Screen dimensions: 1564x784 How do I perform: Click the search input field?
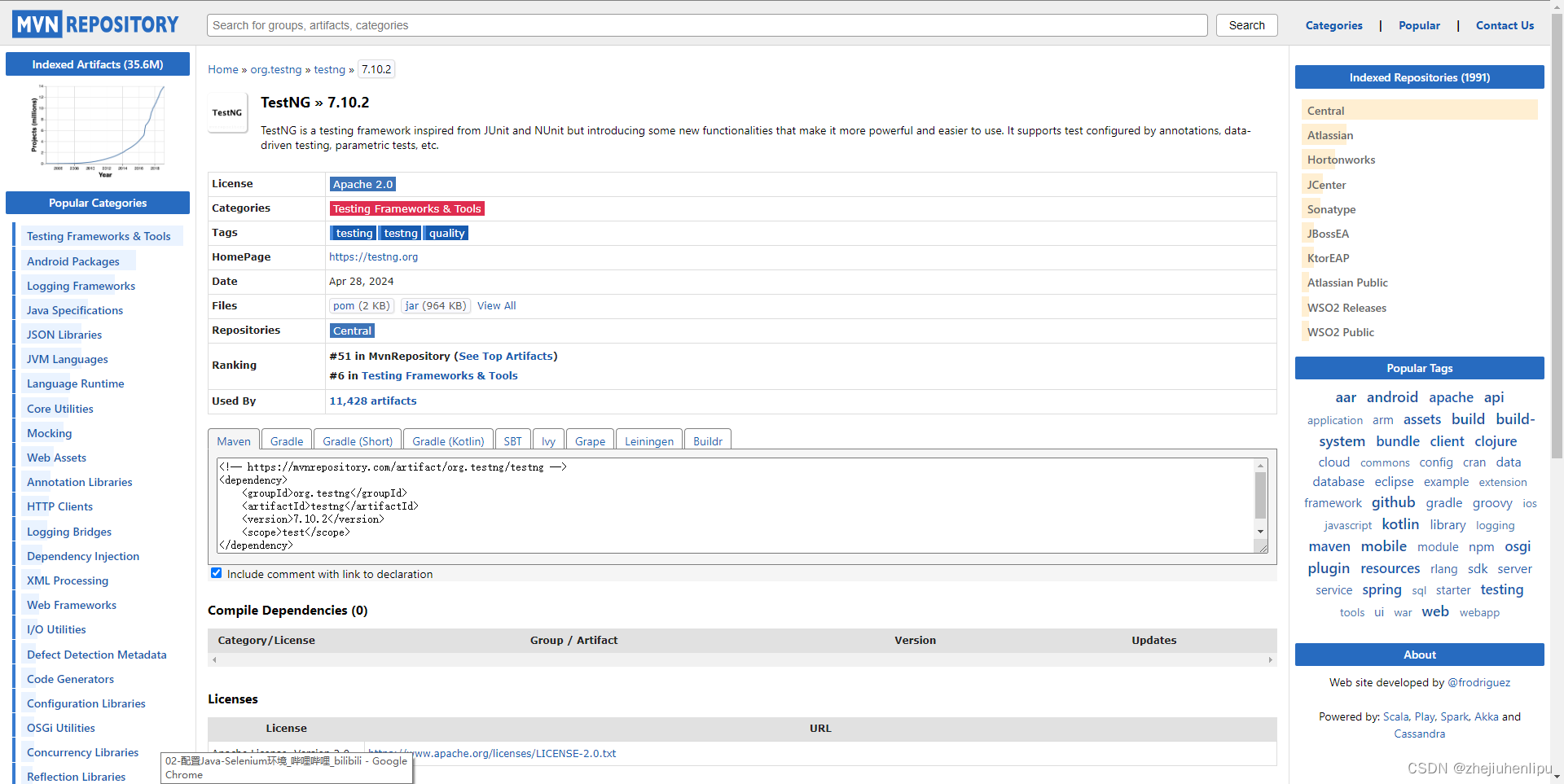705,25
